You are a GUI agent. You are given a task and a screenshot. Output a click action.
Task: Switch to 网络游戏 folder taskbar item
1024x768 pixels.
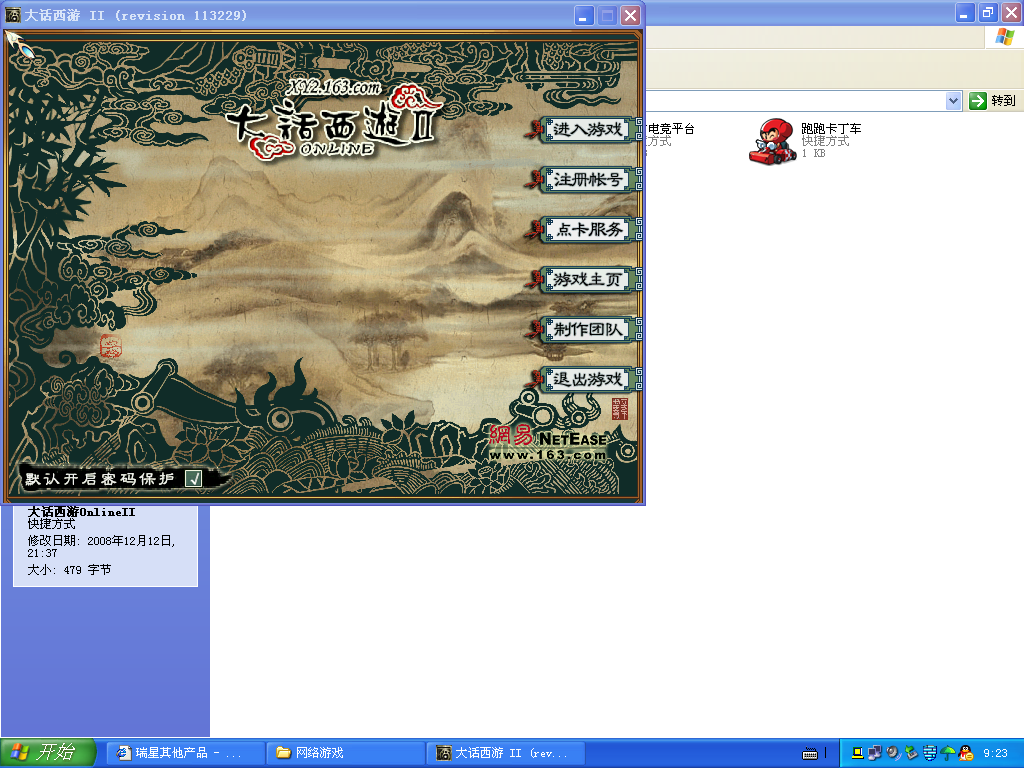pos(346,753)
